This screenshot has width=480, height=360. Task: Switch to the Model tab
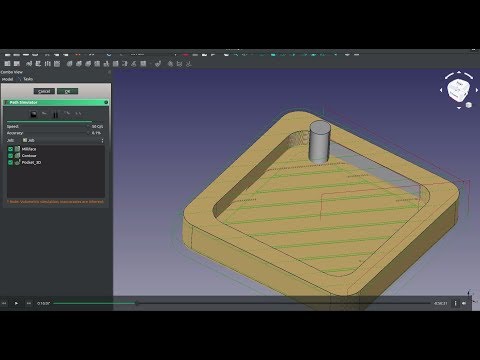[7, 79]
